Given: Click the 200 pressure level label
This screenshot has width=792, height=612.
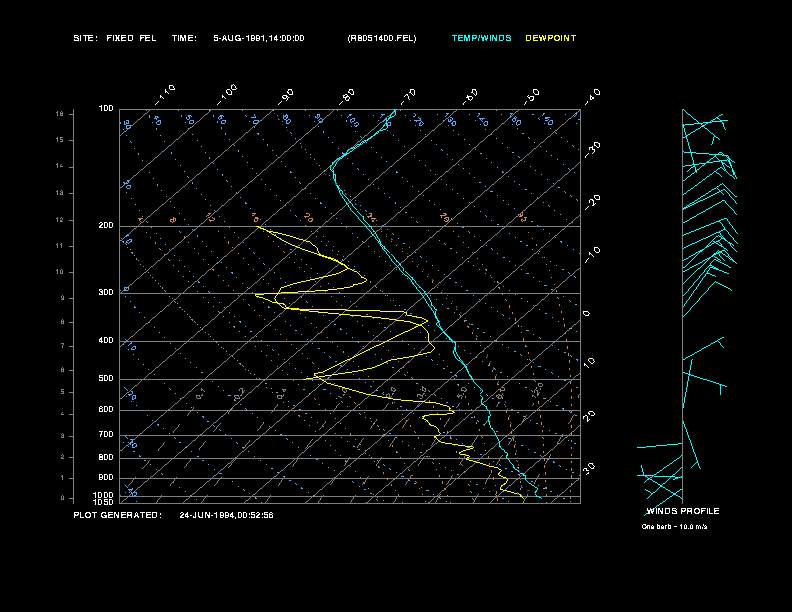Looking at the screenshot, I should tap(106, 226).
